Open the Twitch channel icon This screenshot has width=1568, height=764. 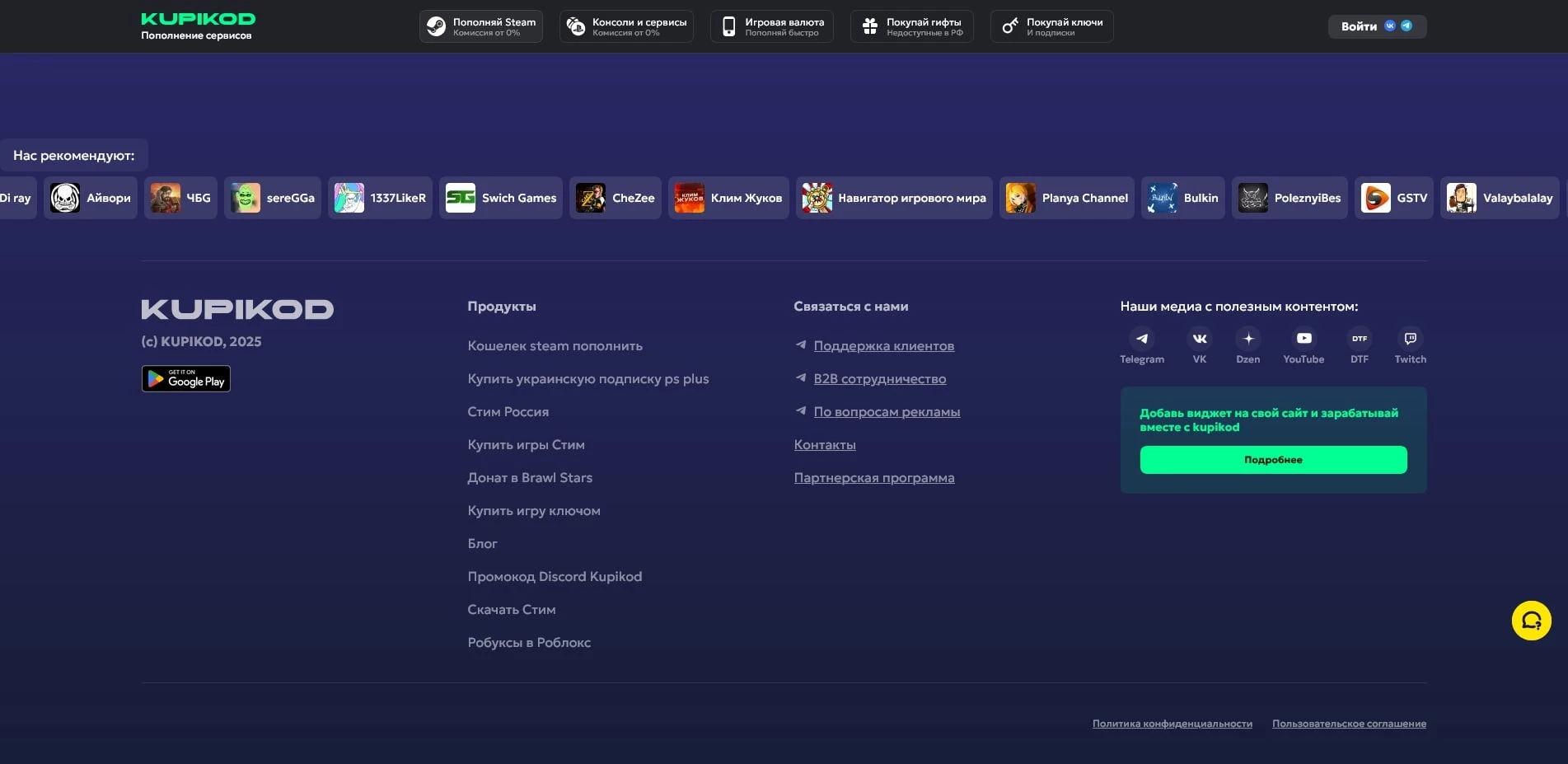(x=1410, y=339)
